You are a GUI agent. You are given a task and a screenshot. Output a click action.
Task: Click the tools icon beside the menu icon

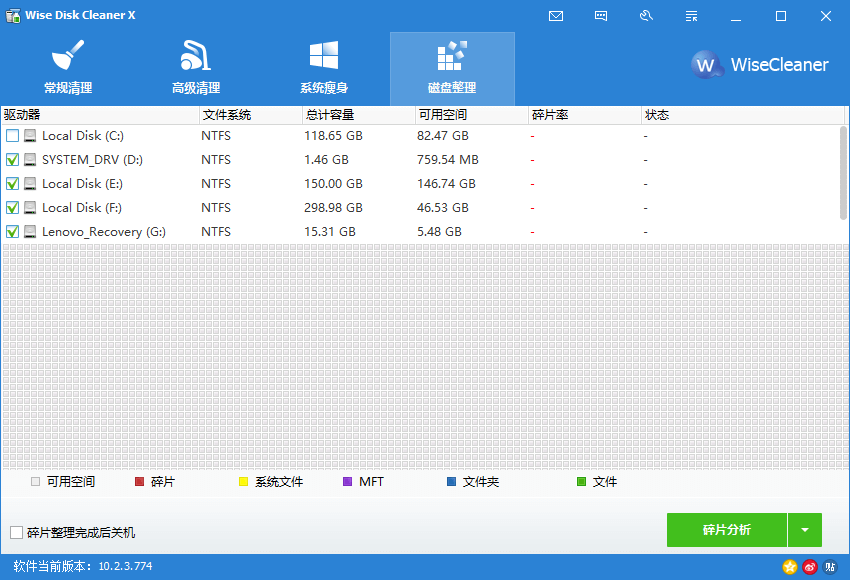tap(646, 16)
